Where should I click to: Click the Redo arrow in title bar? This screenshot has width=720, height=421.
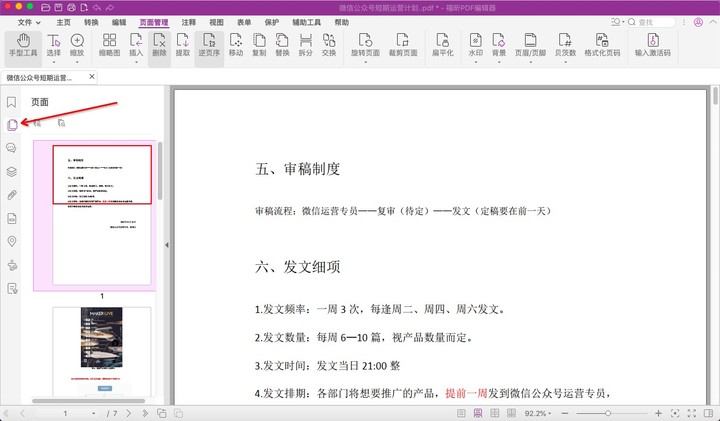(x=110, y=7)
